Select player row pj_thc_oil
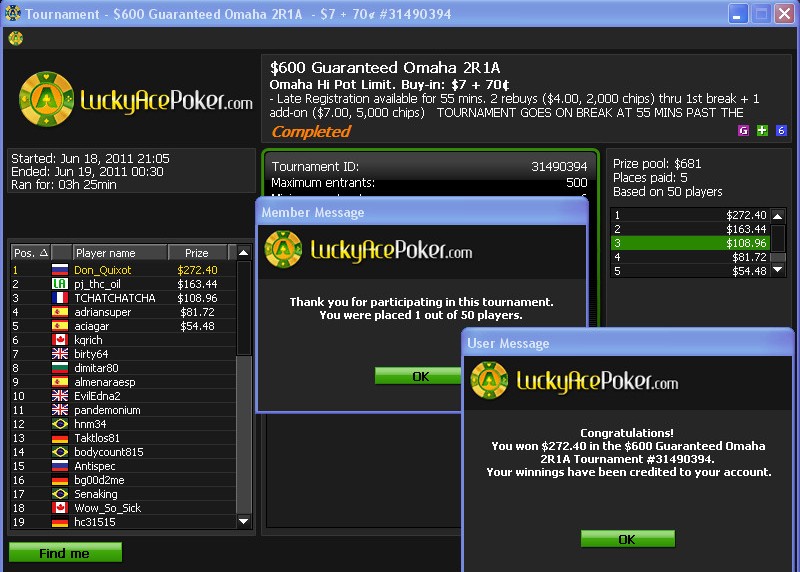Viewport: 800px width, 572px height. 123,284
